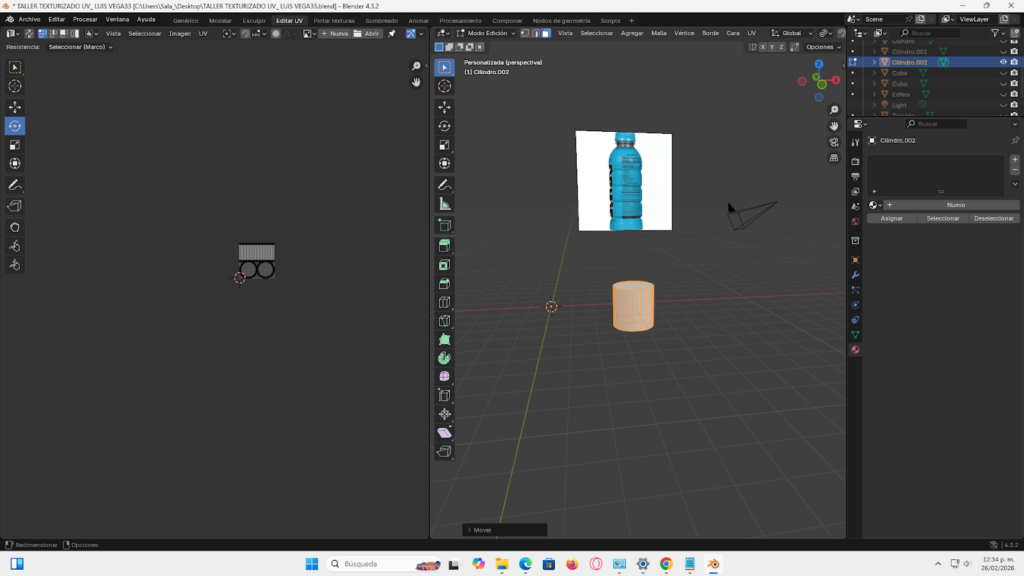Hide Cilindro.002 using its eye toggle
Viewport: 1024px width, 576px height.
click(1004, 62)
